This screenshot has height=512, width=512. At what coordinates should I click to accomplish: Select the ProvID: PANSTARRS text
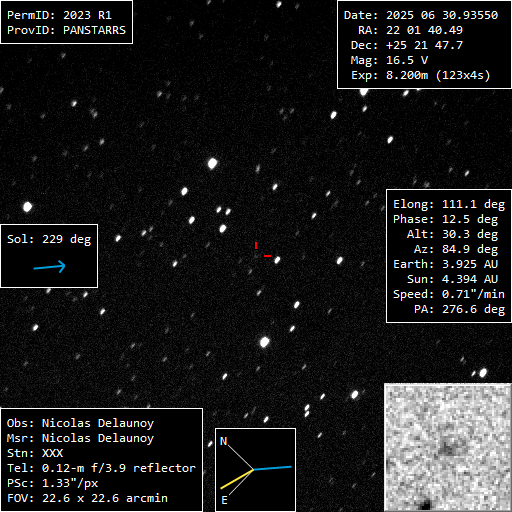click(x=66, y=30)
